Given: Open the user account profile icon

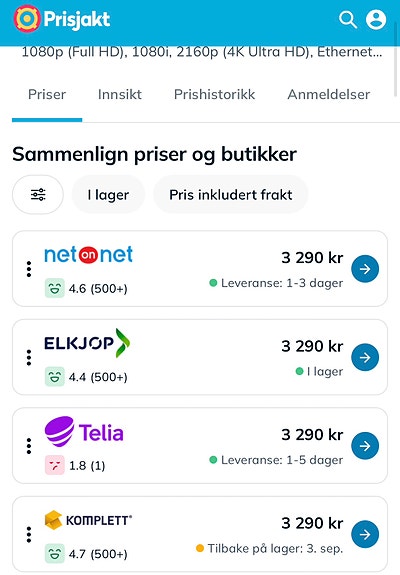Looking at the screenshot, I should coord(376,19).
